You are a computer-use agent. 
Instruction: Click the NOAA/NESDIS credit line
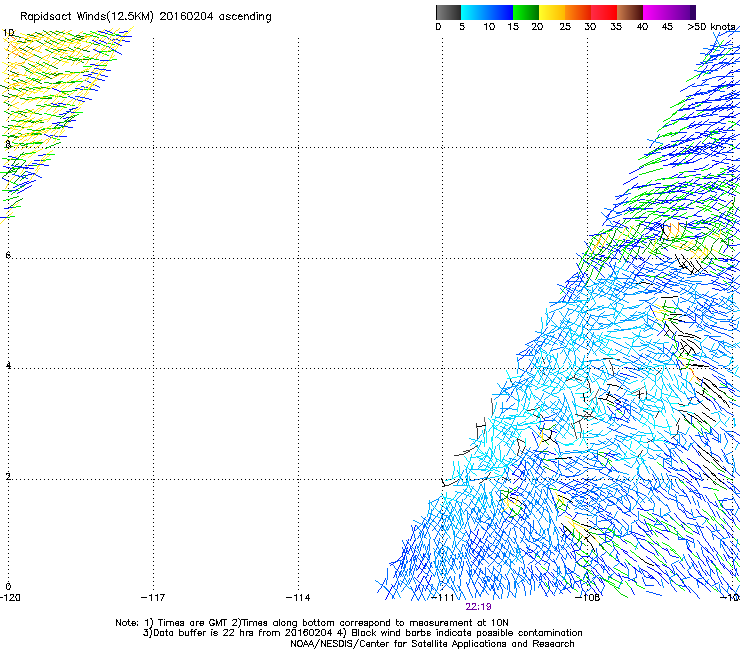[x=432, y=644]
